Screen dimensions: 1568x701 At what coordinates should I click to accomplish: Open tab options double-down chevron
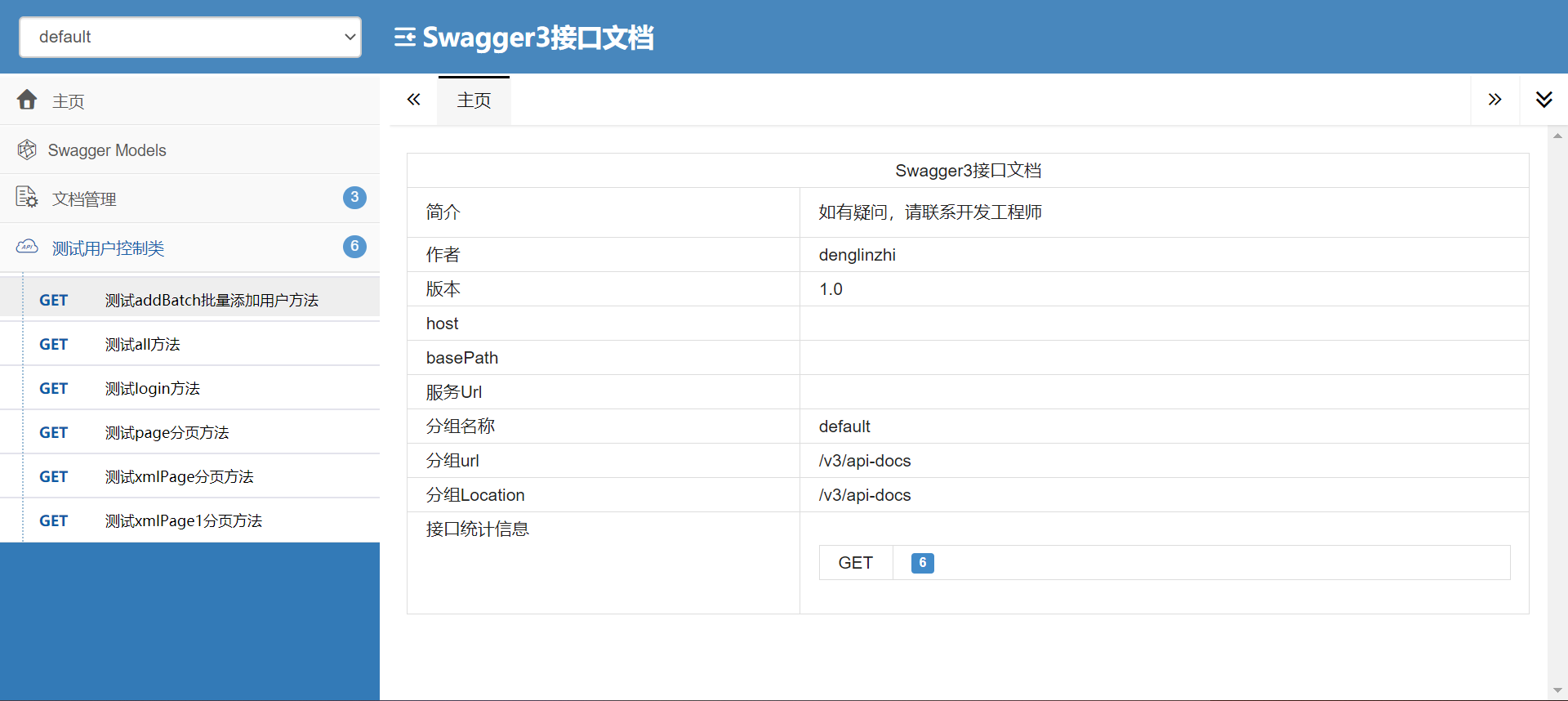click(x=1543, y=100)
